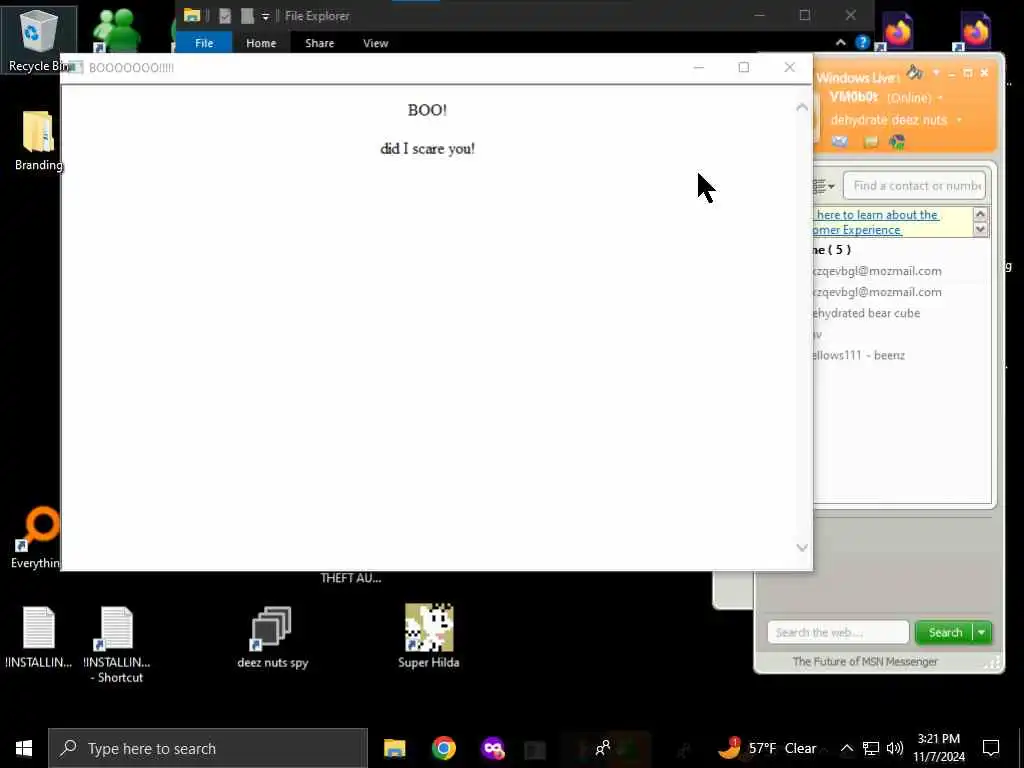
Task: Click the Find a contact or number field
Action: click(x=914, y=186)
